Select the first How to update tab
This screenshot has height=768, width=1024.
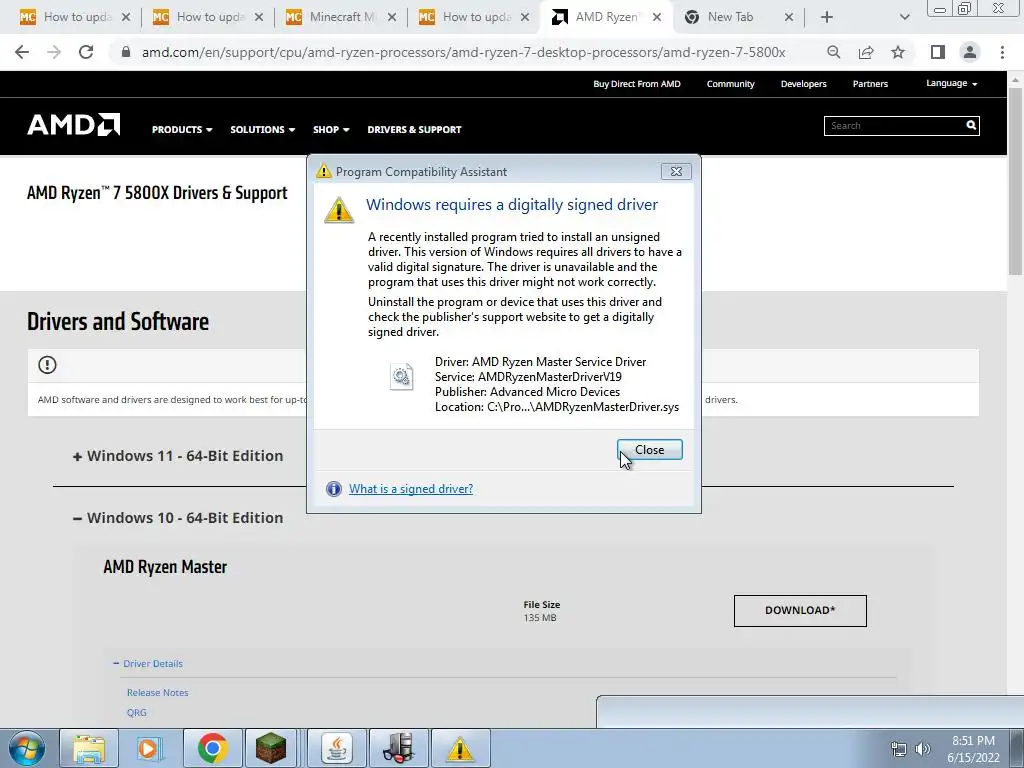[73, 17]
